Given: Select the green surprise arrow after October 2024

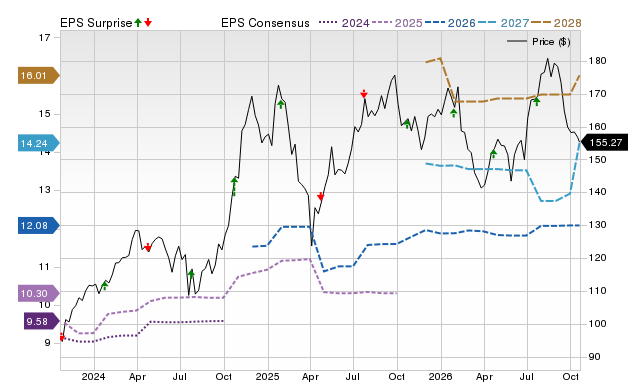Looking at the screenshot, I should tap(234, 186).
